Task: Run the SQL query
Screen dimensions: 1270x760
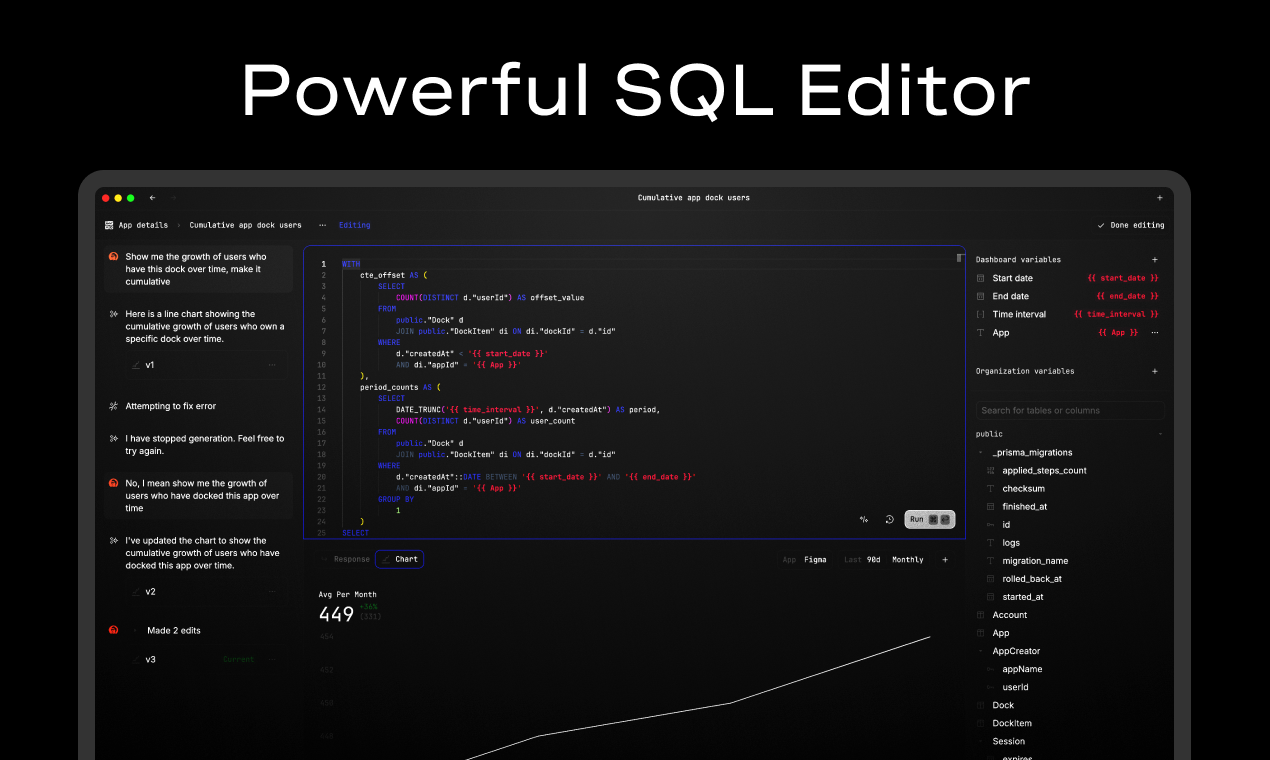Action: (x=930, y=519)
